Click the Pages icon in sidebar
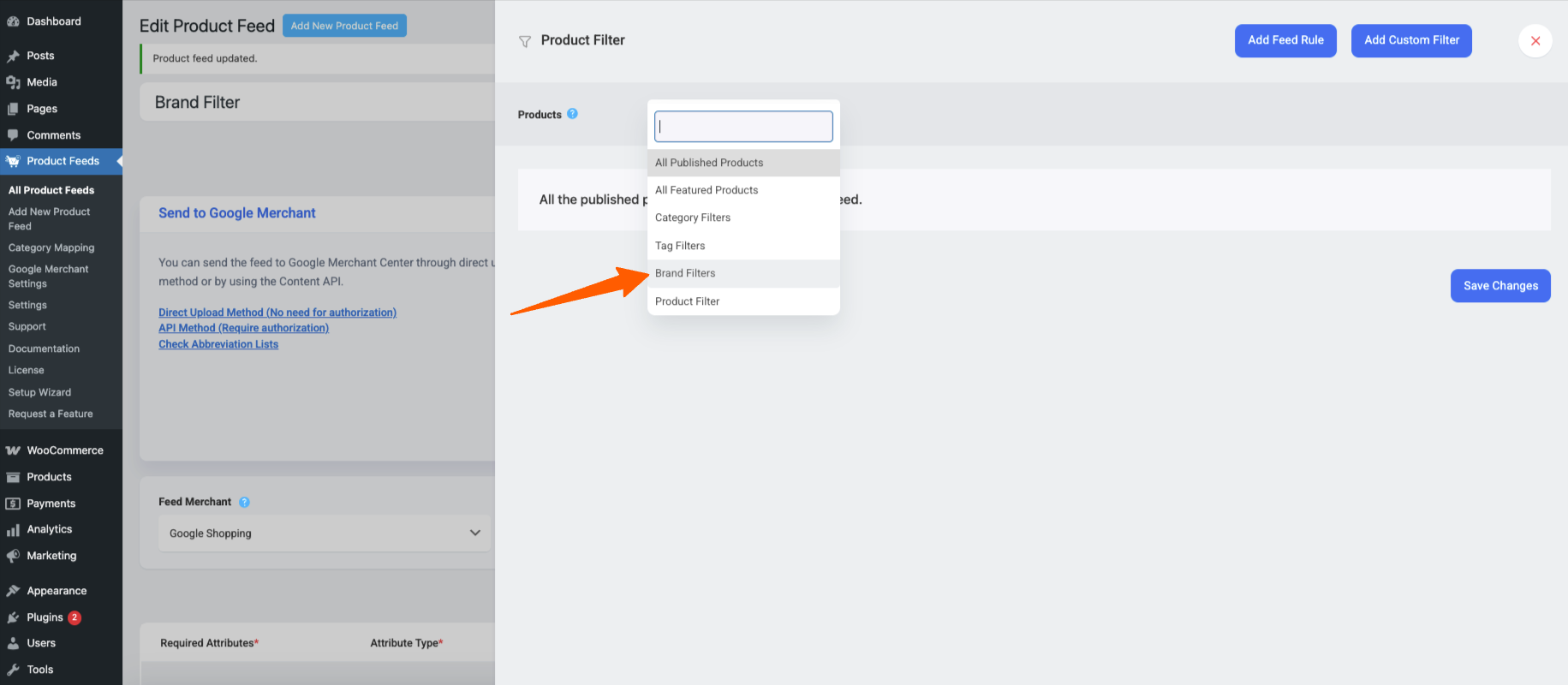 (x=13, y=109)
